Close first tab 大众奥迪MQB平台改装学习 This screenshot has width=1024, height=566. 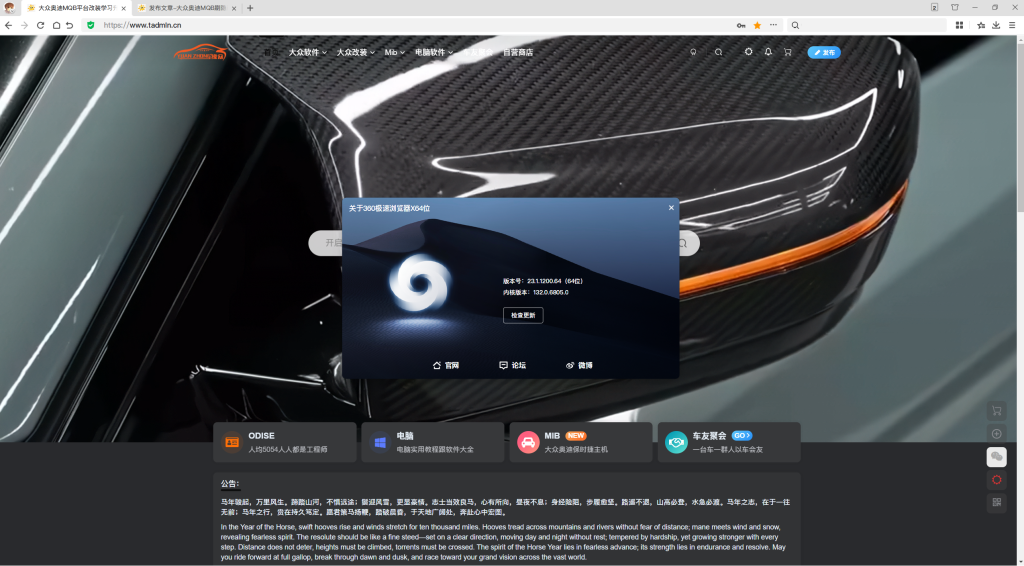(x=123, y=8)
